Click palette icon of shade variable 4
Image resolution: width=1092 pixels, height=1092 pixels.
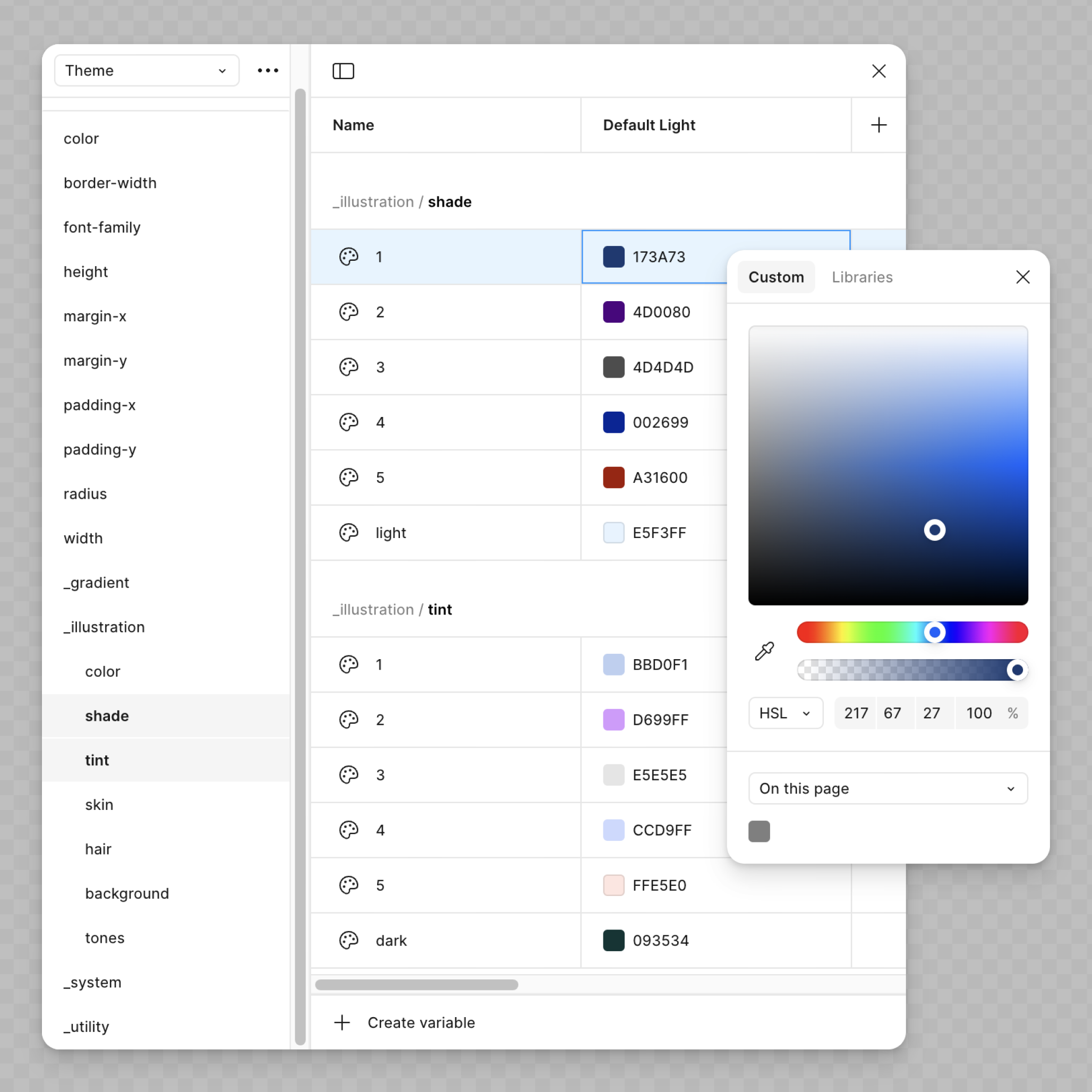click(349, 422)
